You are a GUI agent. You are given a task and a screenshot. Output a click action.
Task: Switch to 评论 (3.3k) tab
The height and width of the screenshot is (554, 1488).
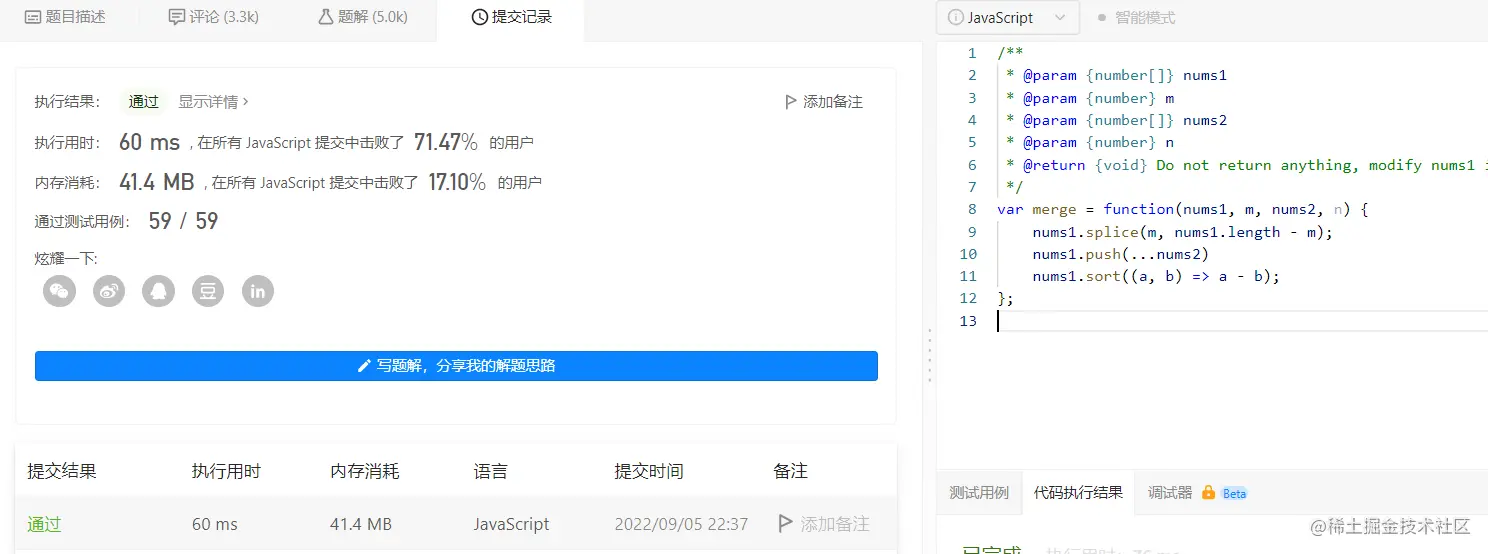[x=215, y=17]
